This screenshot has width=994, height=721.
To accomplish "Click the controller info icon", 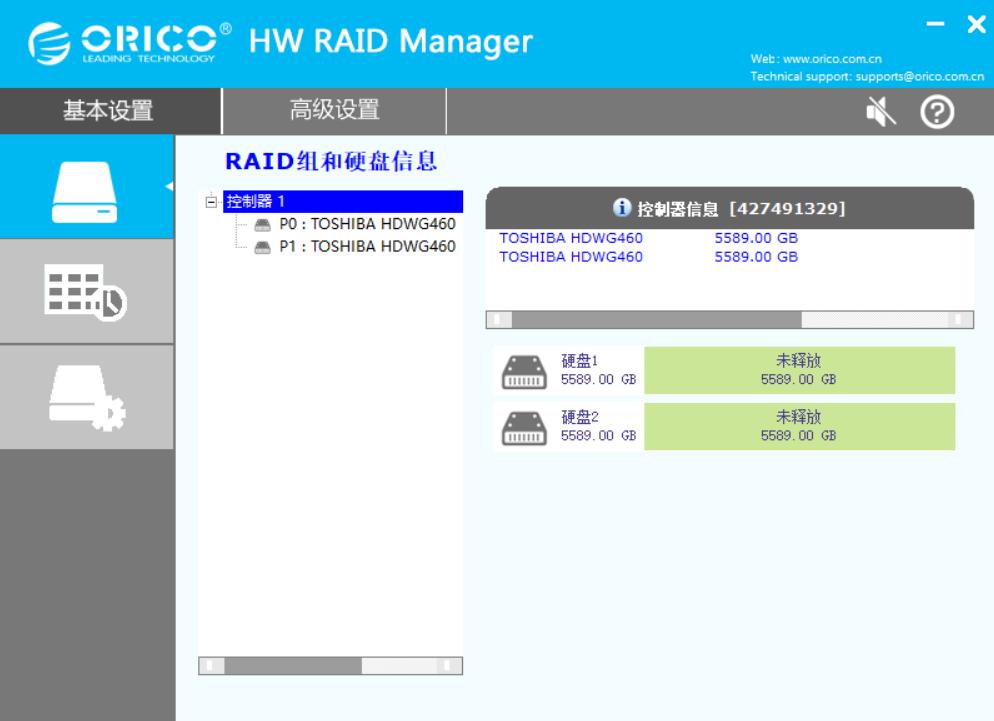I will pyautogui.click(x=622, y=207).
